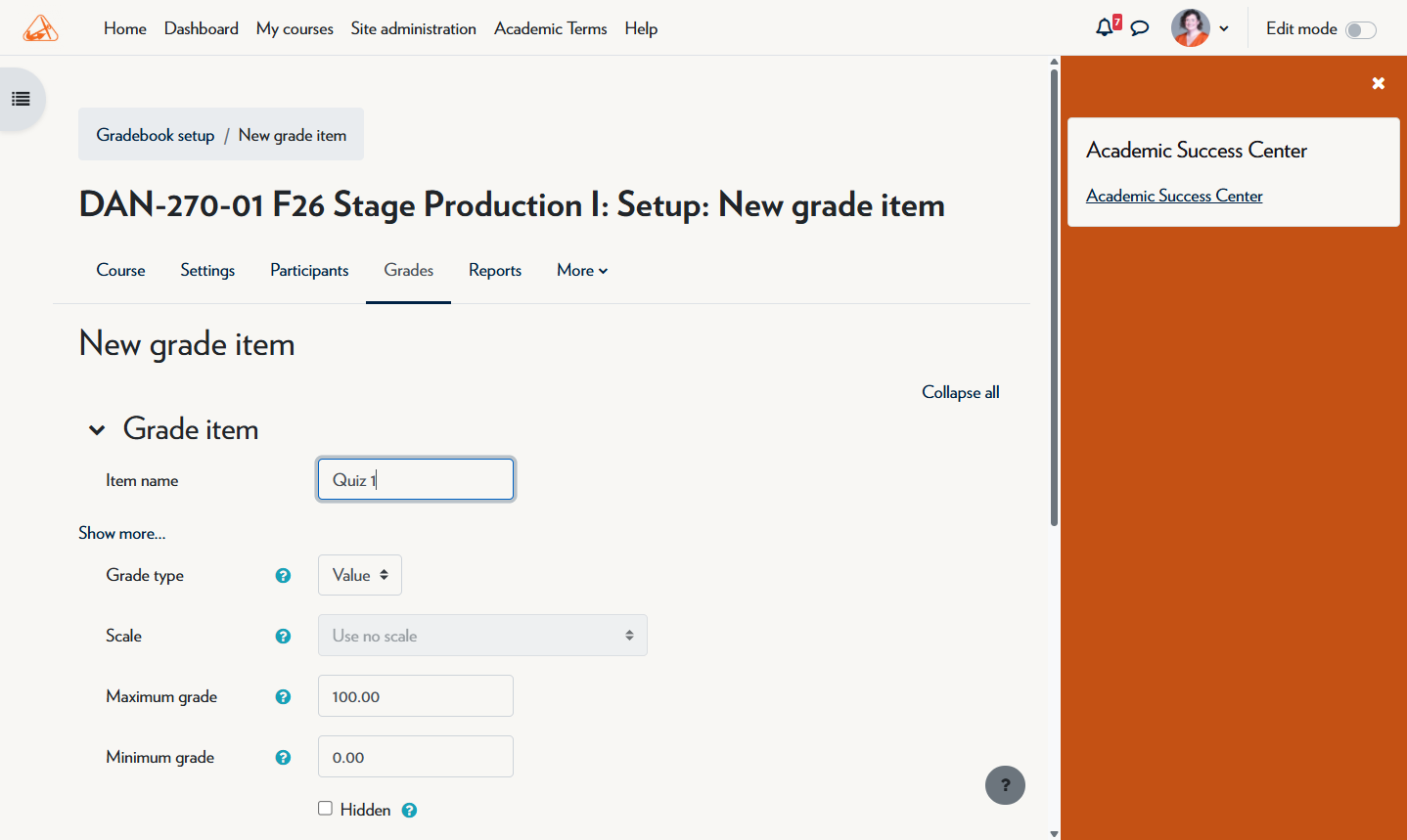The image size is (1407, 840).
Task: Click the Show more... link
Action: pos(122,533)
